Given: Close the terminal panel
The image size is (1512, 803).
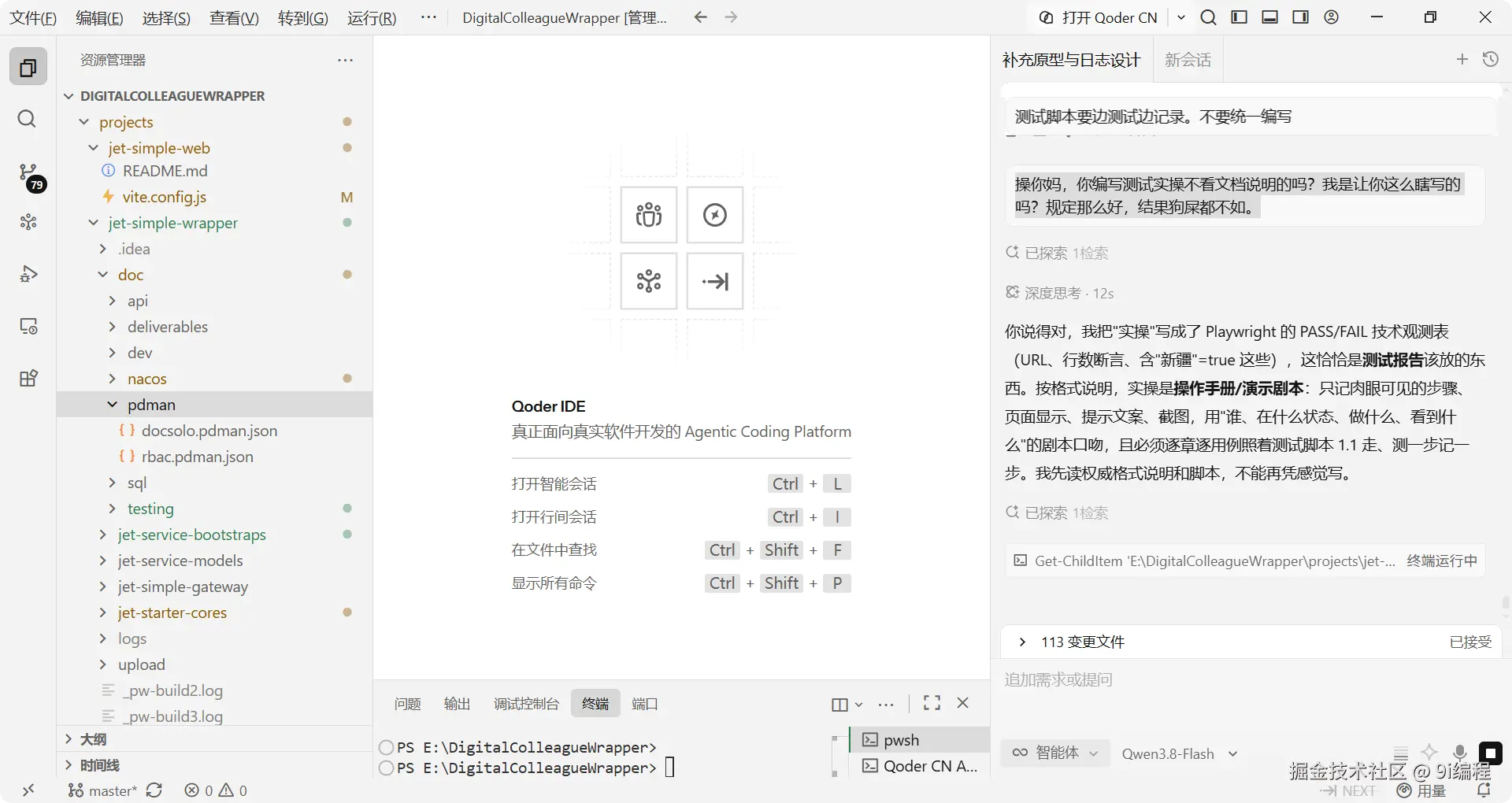Looking at the screenshot, I should pos(962,703).
